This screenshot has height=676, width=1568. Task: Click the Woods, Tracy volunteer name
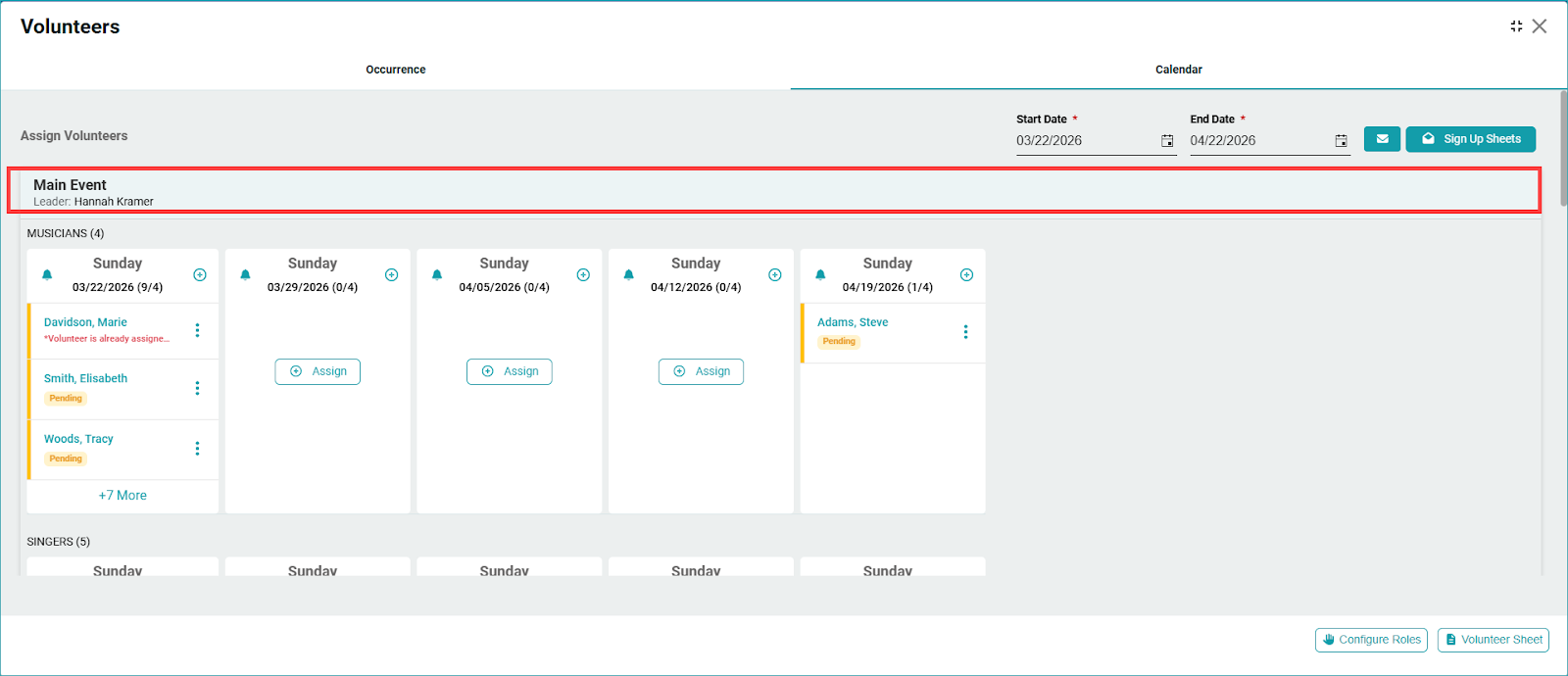coord(78,439)
